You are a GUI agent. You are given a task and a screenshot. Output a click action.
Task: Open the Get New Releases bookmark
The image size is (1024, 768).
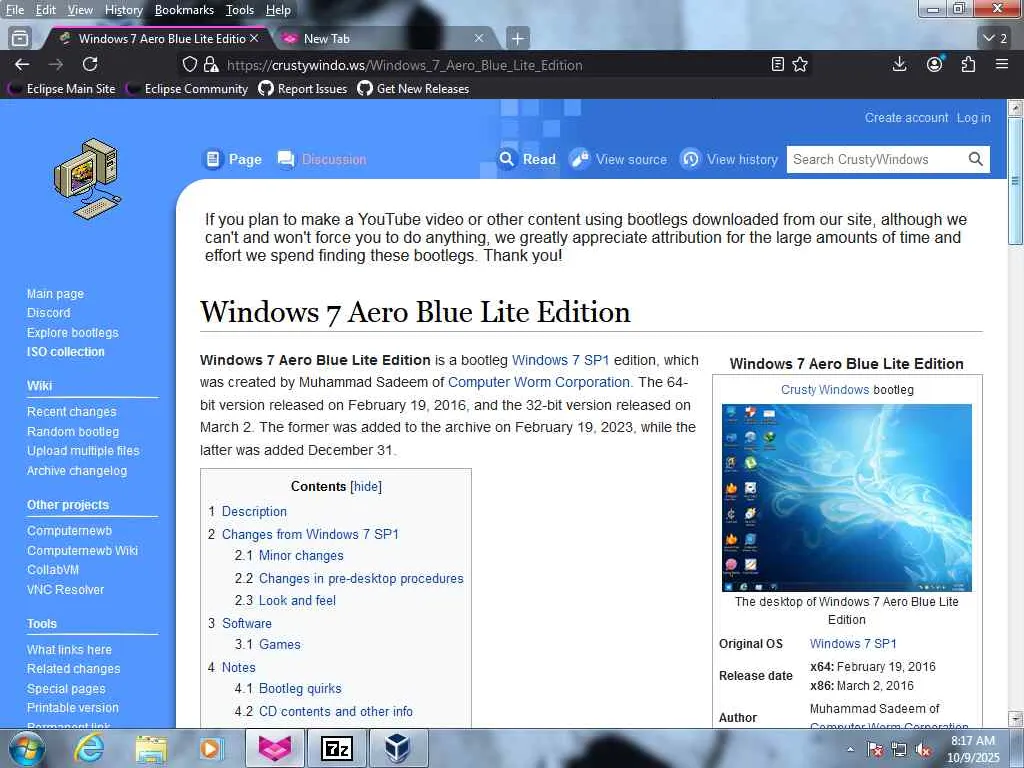point(413,89)
